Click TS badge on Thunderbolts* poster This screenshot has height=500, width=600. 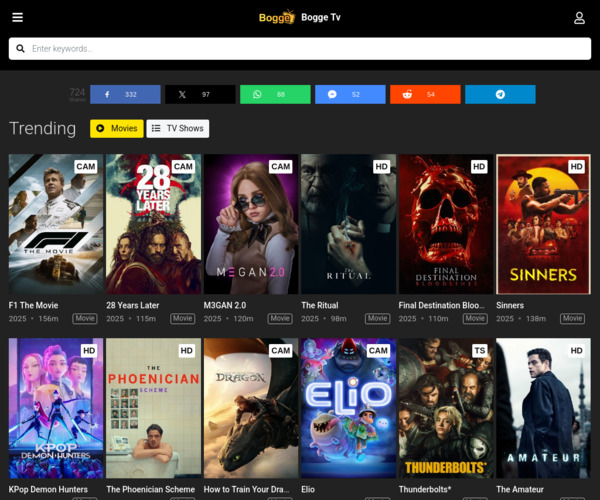[x=480, y=350]
